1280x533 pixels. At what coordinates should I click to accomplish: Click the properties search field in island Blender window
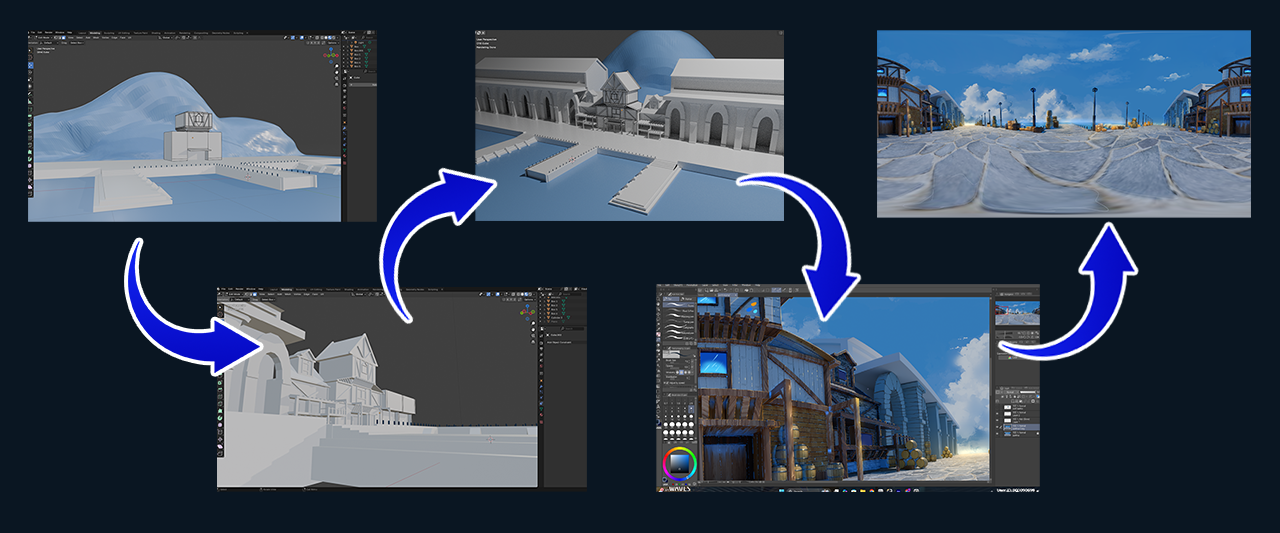(x=370, y=71)
